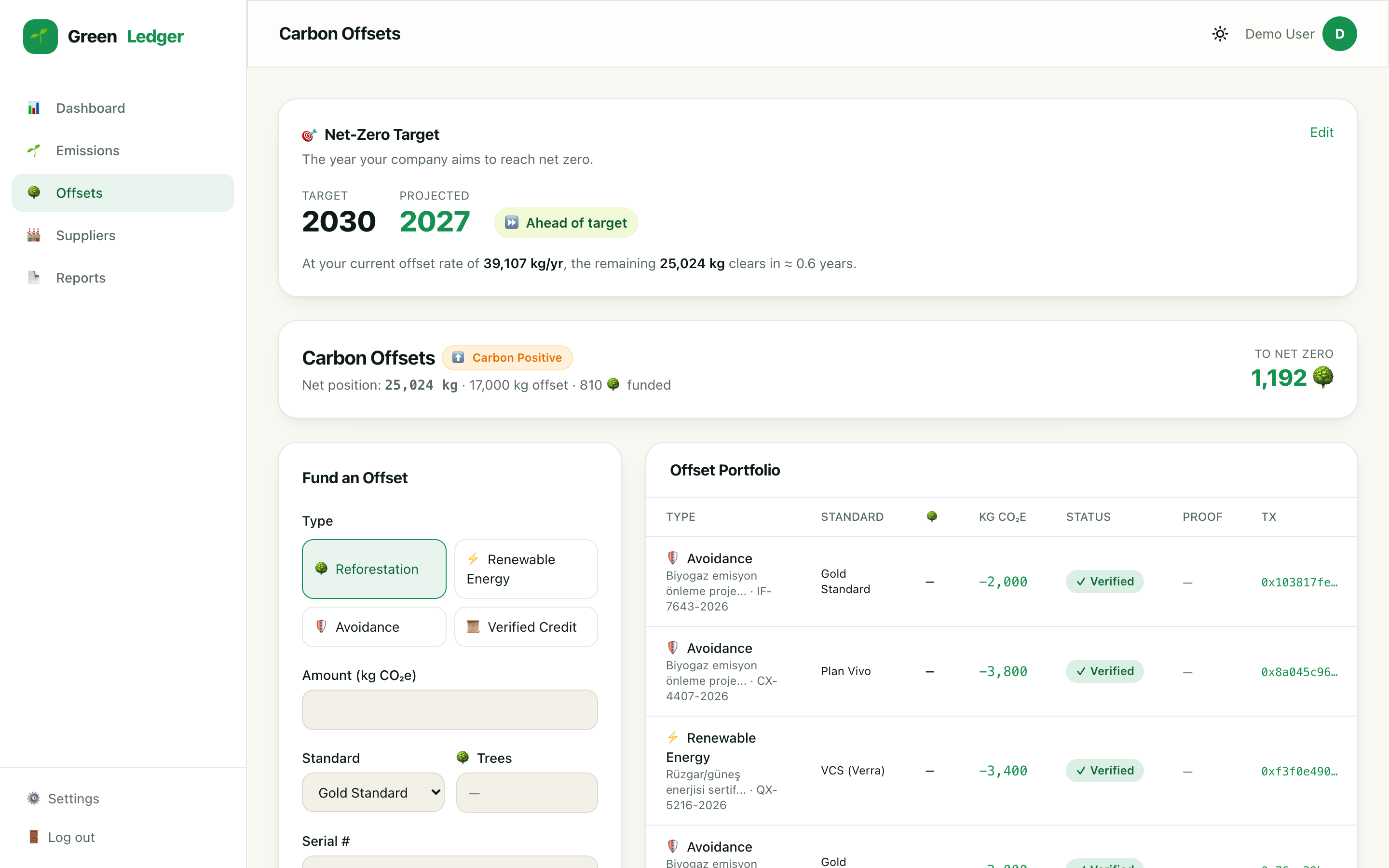Image resolution: width=1389 pixels, height=868 pixels.
Task: Click the "1,192" to net zero value
Action: [1279, 378]
